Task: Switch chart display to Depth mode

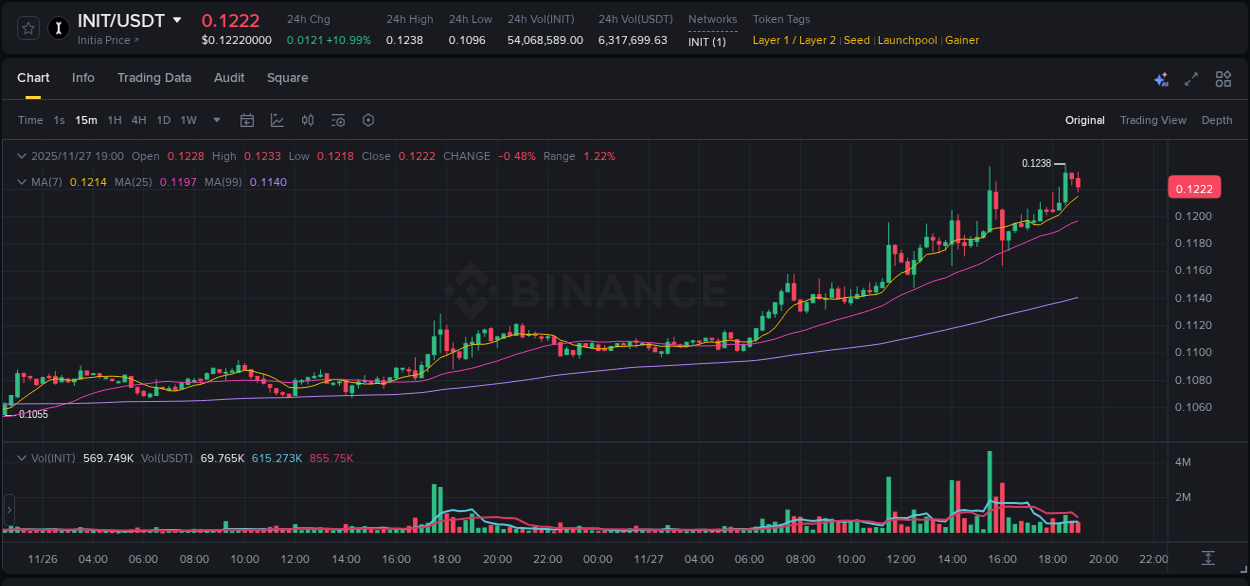Action: click(1216, 120)
